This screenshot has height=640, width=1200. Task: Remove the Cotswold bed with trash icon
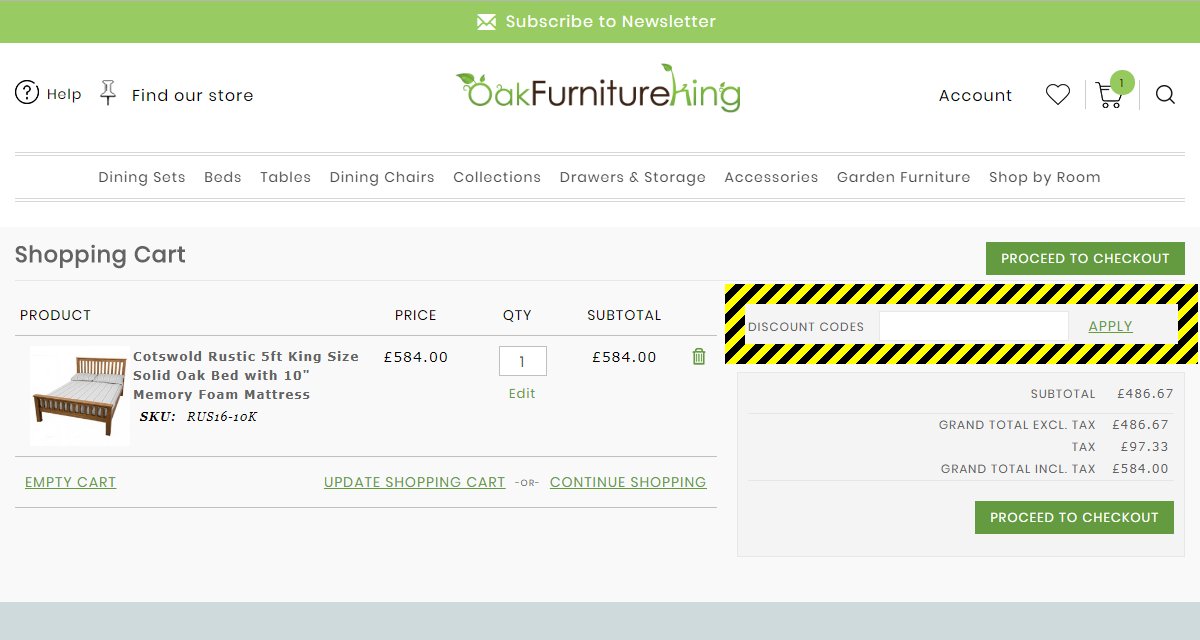pyautogui.click(x=699, y=356)
